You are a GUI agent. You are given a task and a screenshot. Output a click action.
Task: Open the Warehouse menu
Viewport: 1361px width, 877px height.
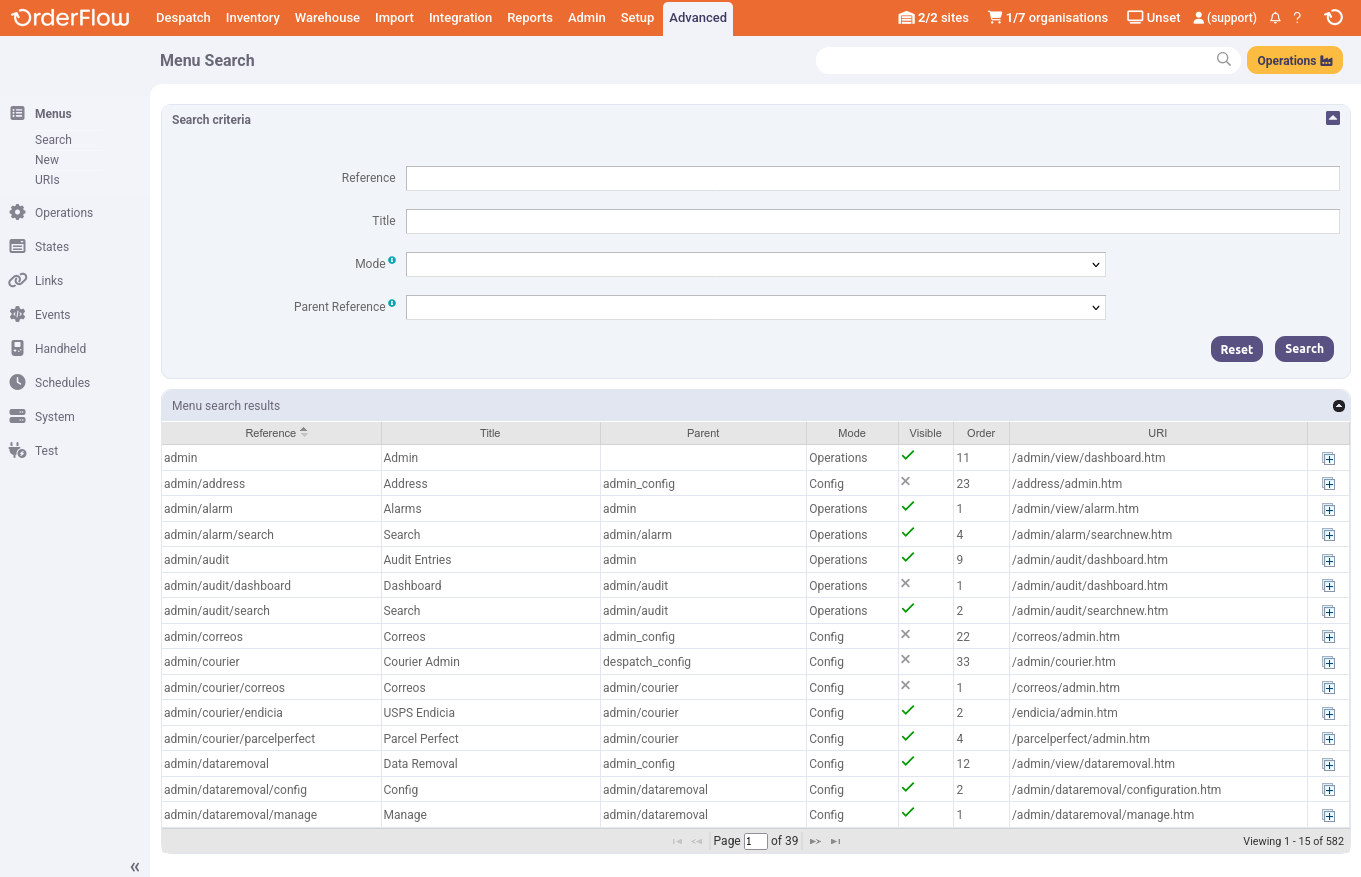pyautogui.click(x=327, y=18)
